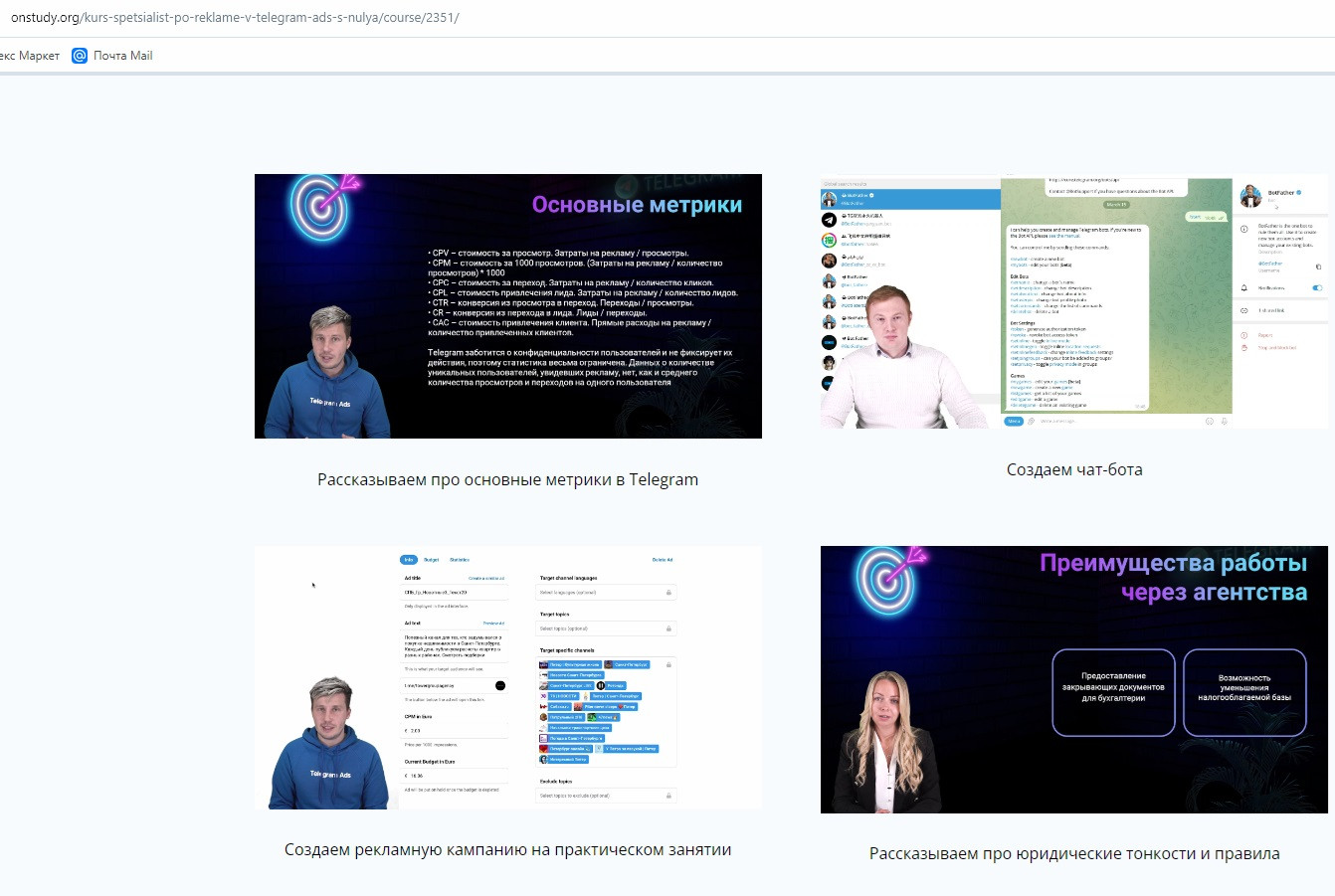Click the target logo in the agency slide

887,580
